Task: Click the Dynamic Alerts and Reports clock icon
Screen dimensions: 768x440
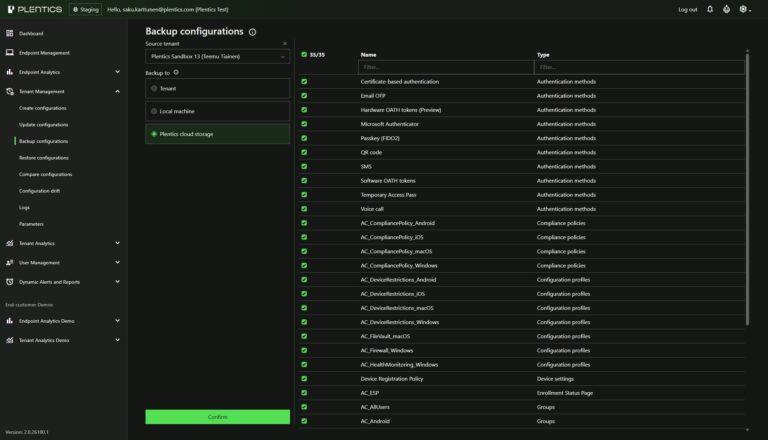Action: point(10,282)
